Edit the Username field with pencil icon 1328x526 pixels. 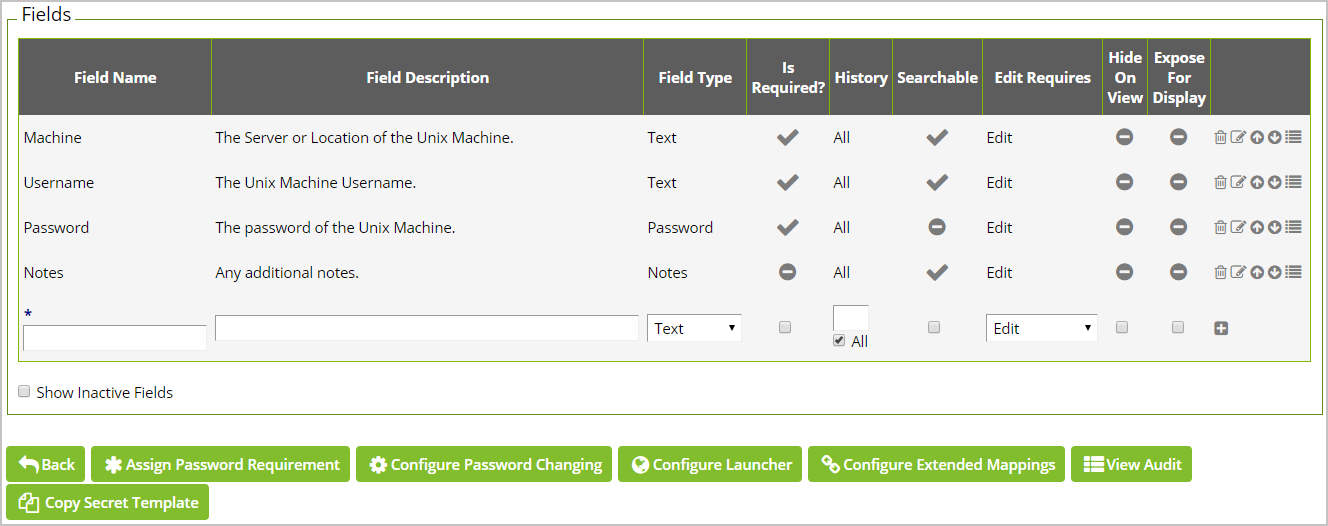tap(1238, 183)
